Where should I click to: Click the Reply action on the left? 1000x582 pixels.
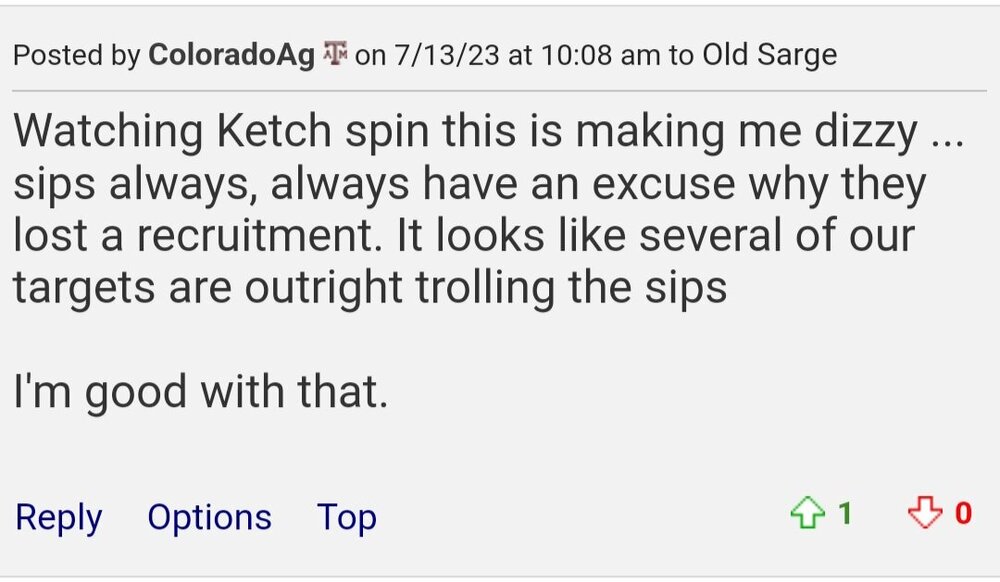[58, 517]
